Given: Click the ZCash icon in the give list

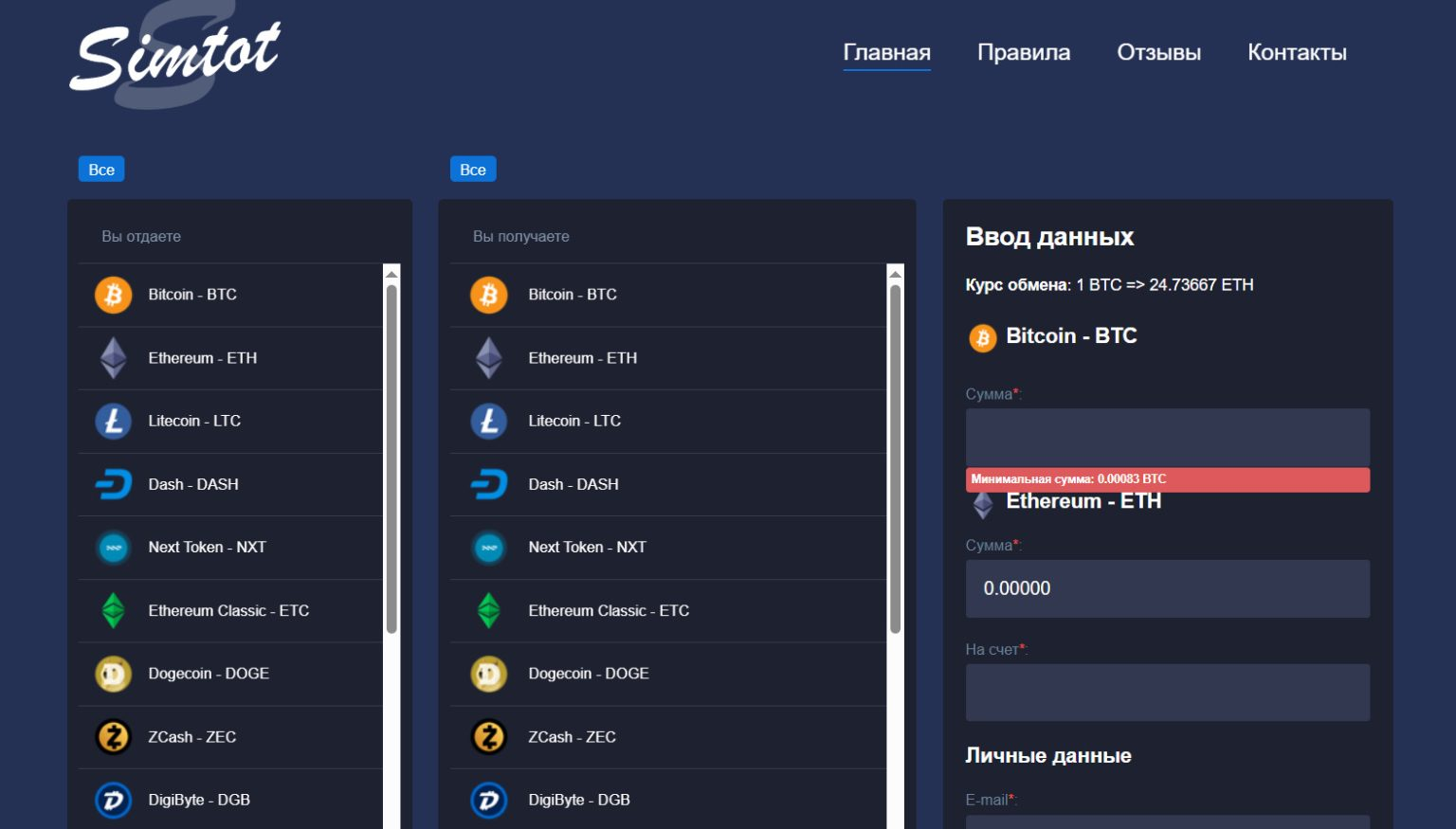Looking at the screenshot, I should click(114, 737).
